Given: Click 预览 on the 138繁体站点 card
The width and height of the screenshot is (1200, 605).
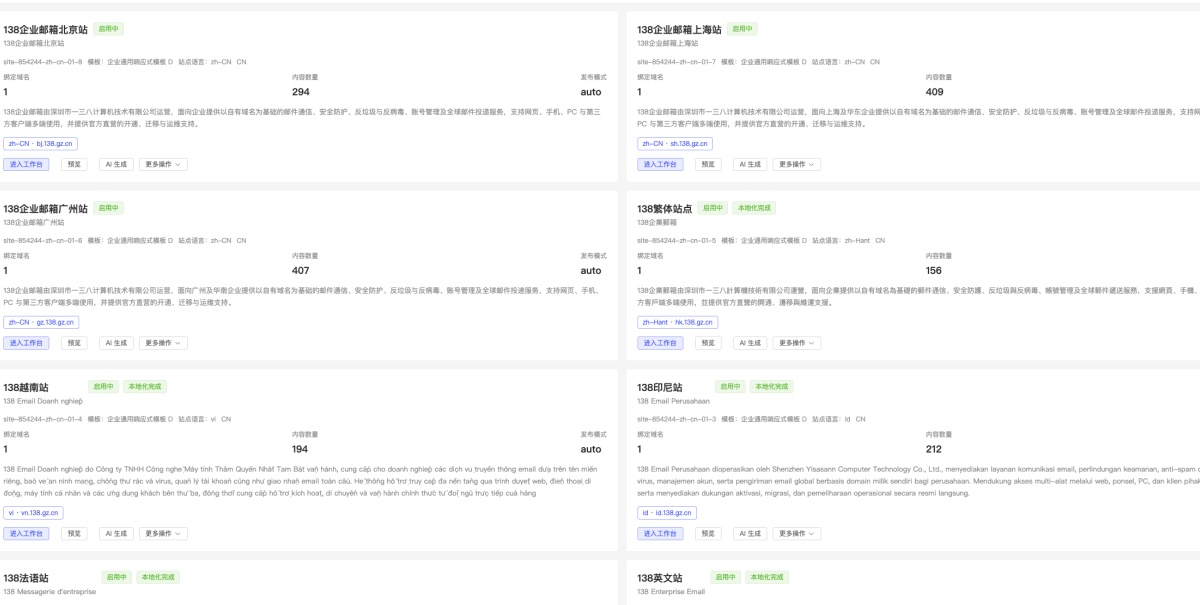Looking at the screenshot, I should click(x=708, y=343).
